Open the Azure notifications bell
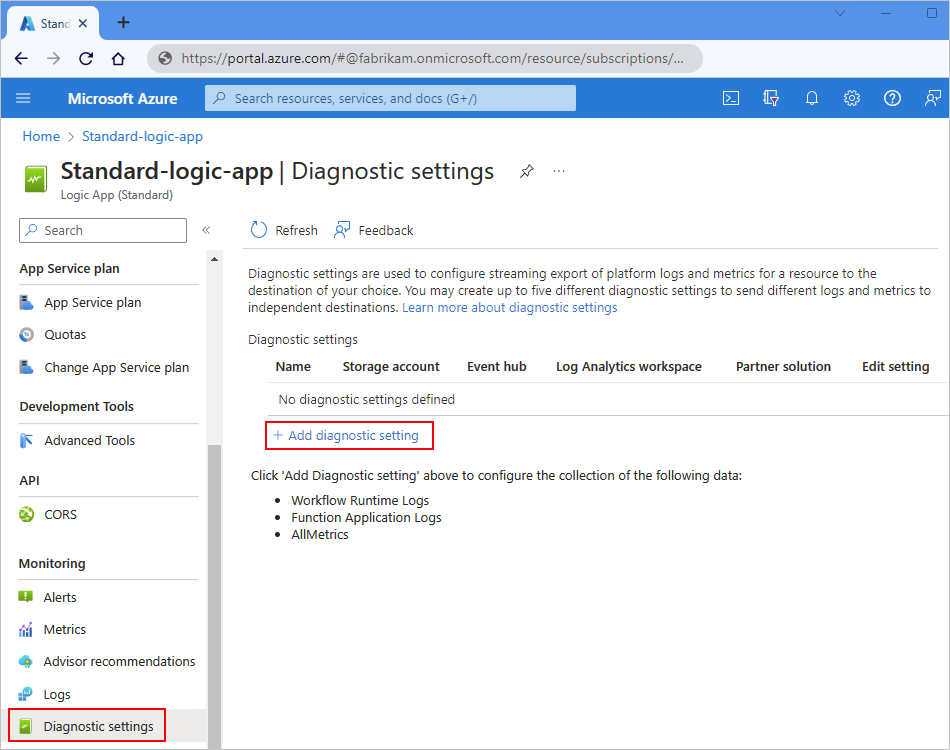 pyautogui.click(x=811, y=98)
